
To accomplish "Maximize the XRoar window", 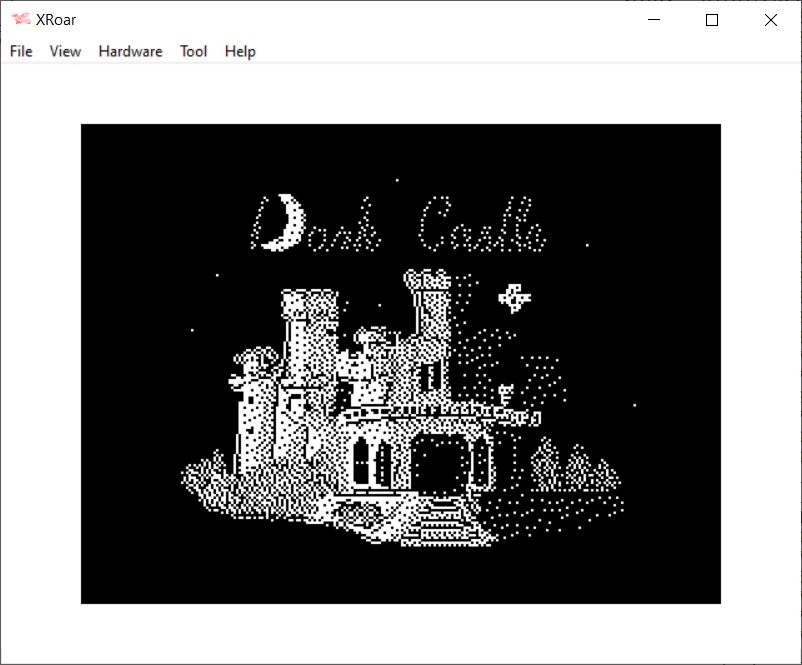I will click(712, 20).
